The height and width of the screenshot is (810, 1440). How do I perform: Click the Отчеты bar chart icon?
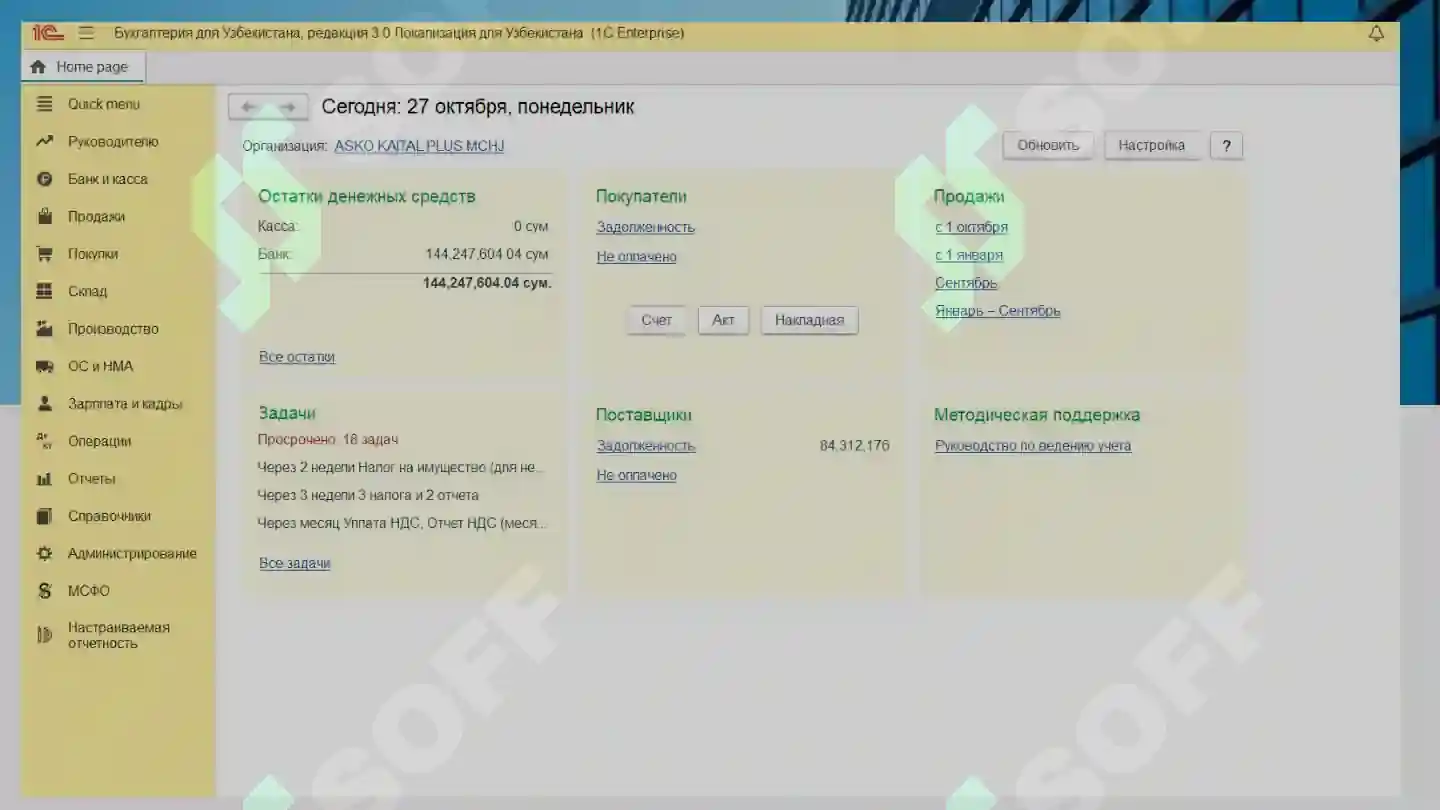click(44, 479)
